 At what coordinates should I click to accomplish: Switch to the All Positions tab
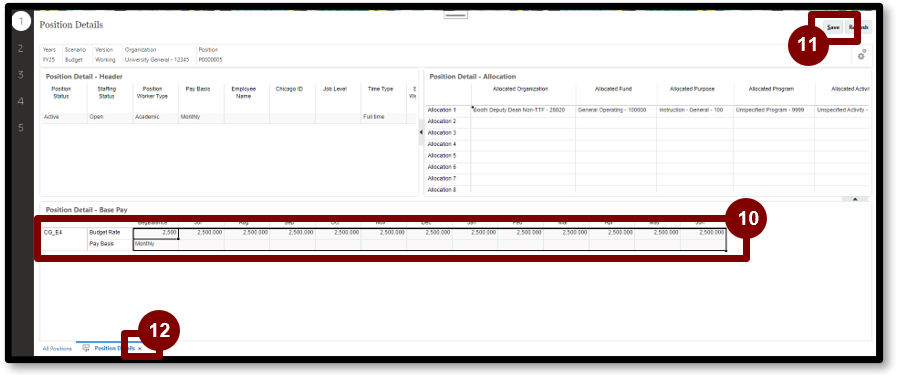tap(57, 349)
